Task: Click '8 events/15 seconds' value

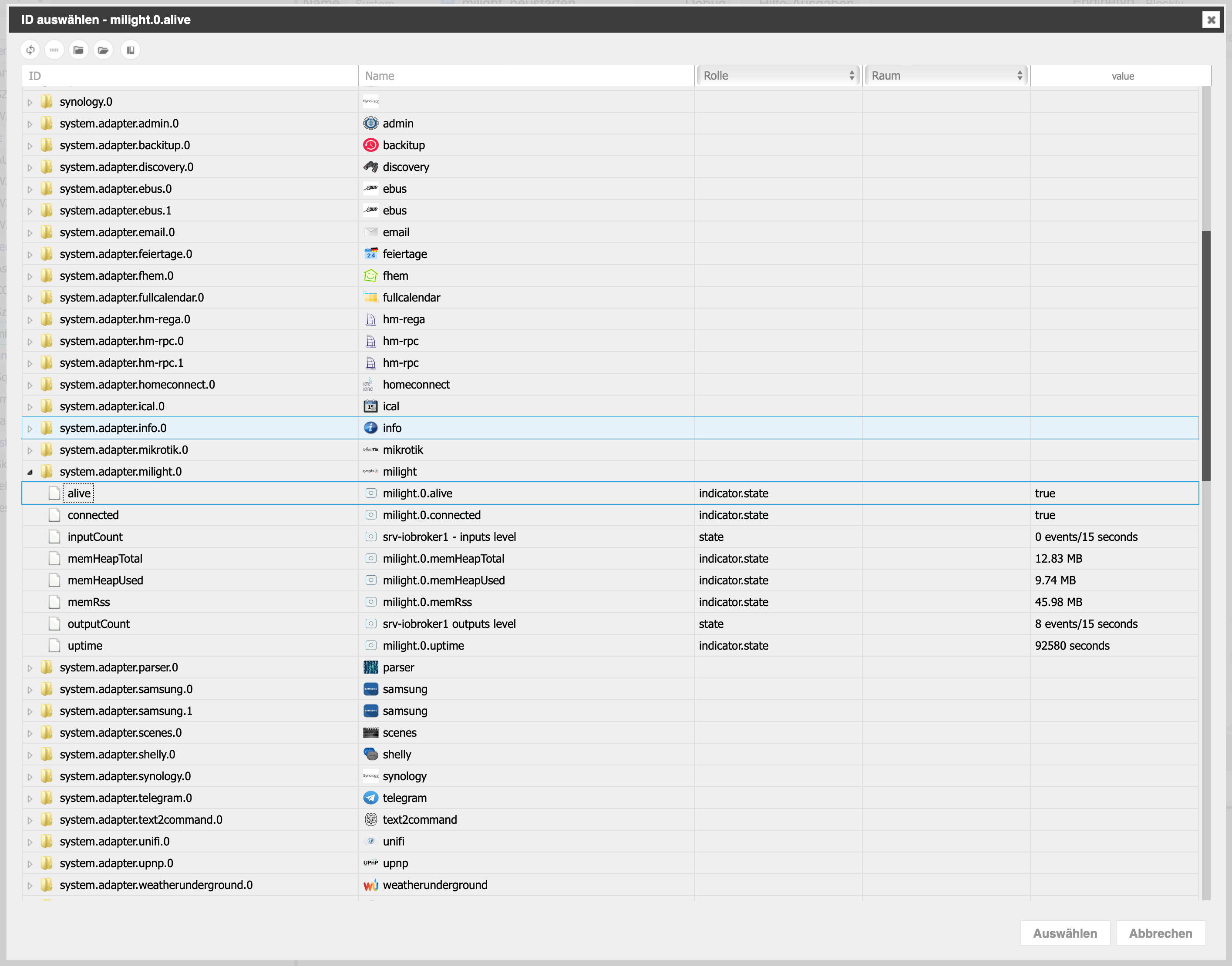Action: (1086, 624)
